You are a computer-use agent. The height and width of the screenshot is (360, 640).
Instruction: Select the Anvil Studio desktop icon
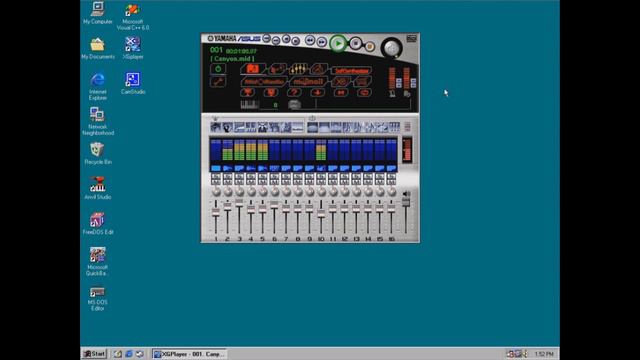(x=98, y=188)
